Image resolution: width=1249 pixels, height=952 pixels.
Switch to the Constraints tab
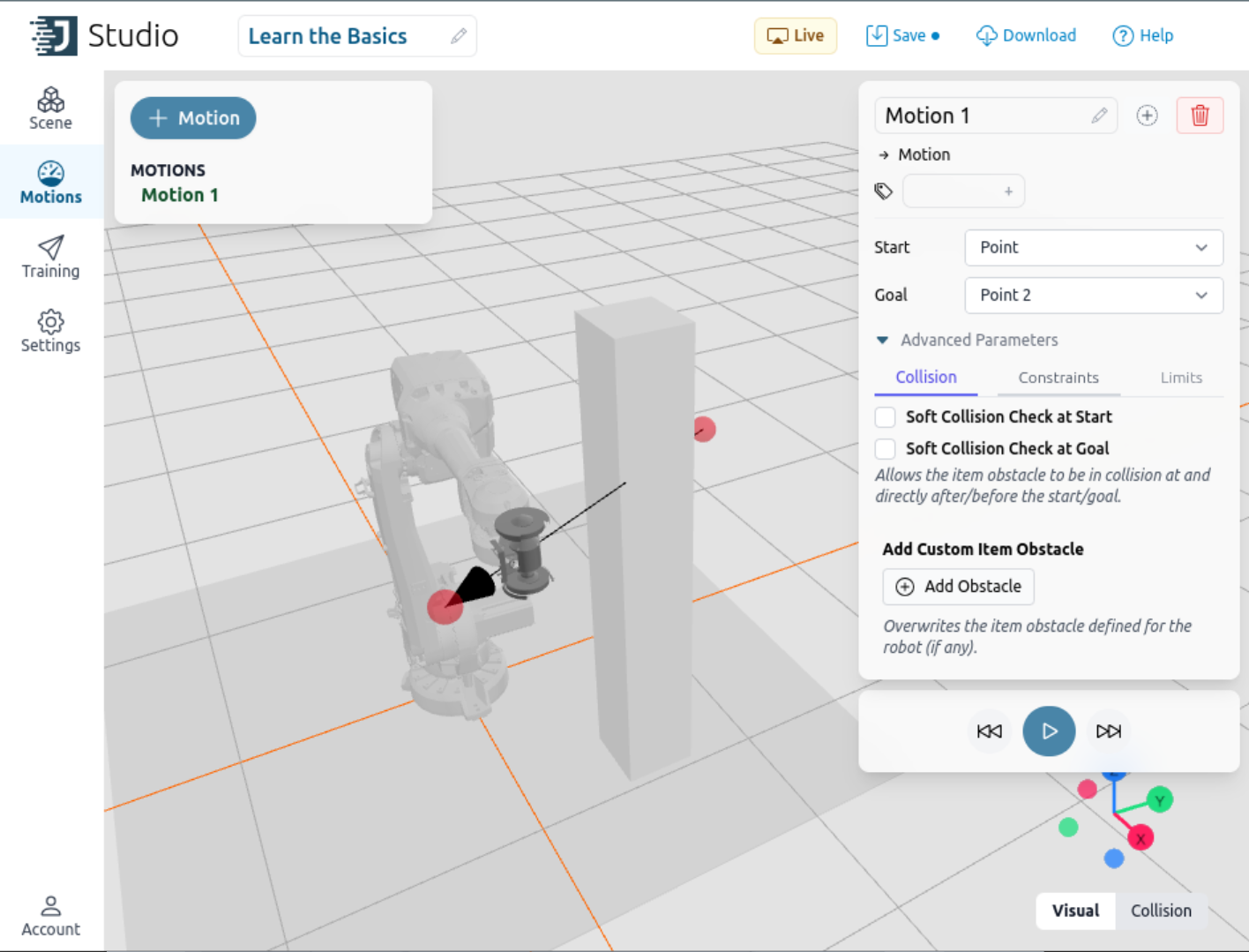[x=1058, y=378]
